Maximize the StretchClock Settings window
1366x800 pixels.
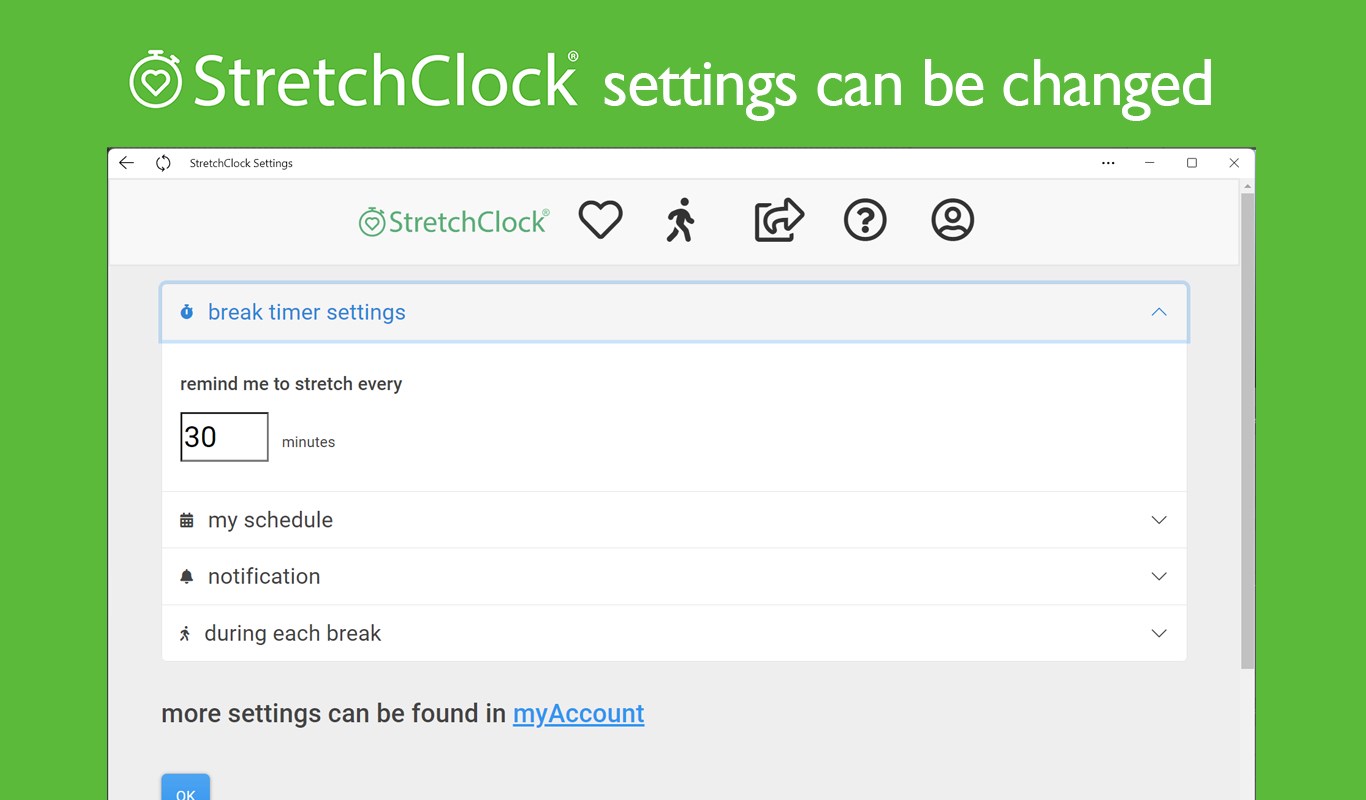click(x=1192, y=163)
